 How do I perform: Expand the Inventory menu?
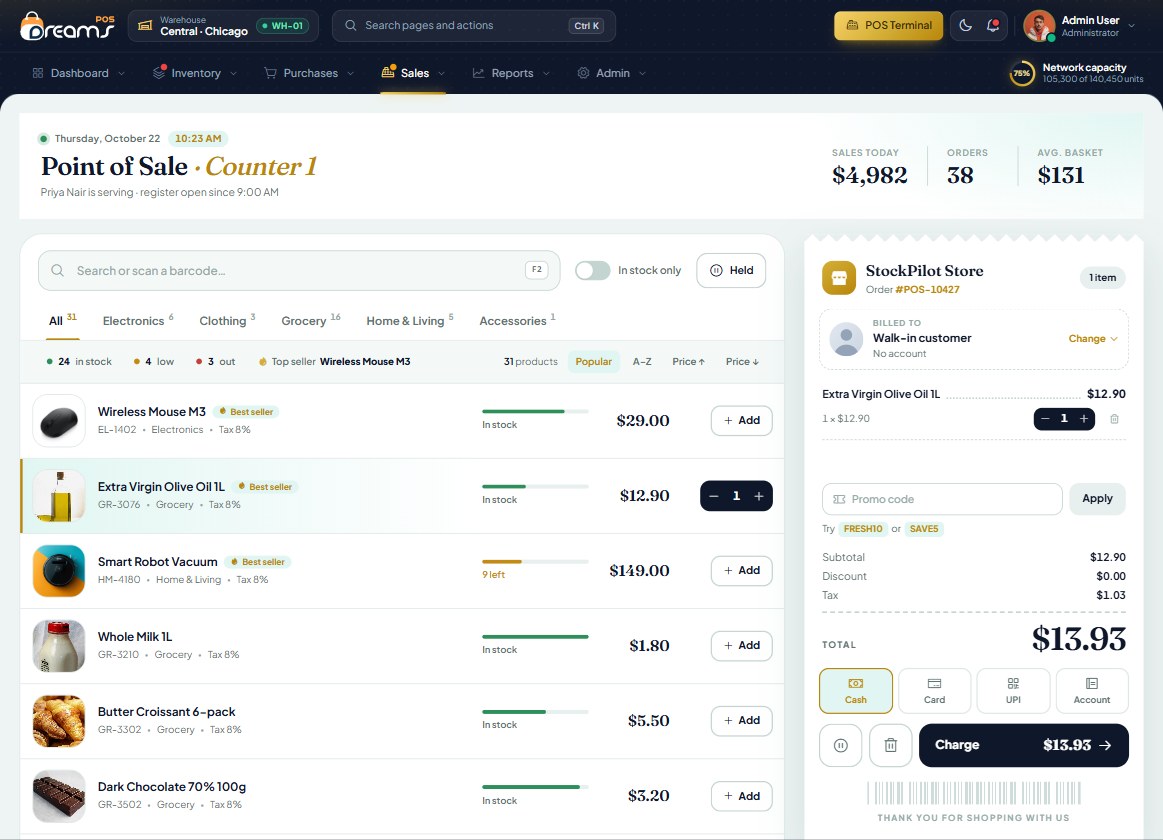coord(195,73)
